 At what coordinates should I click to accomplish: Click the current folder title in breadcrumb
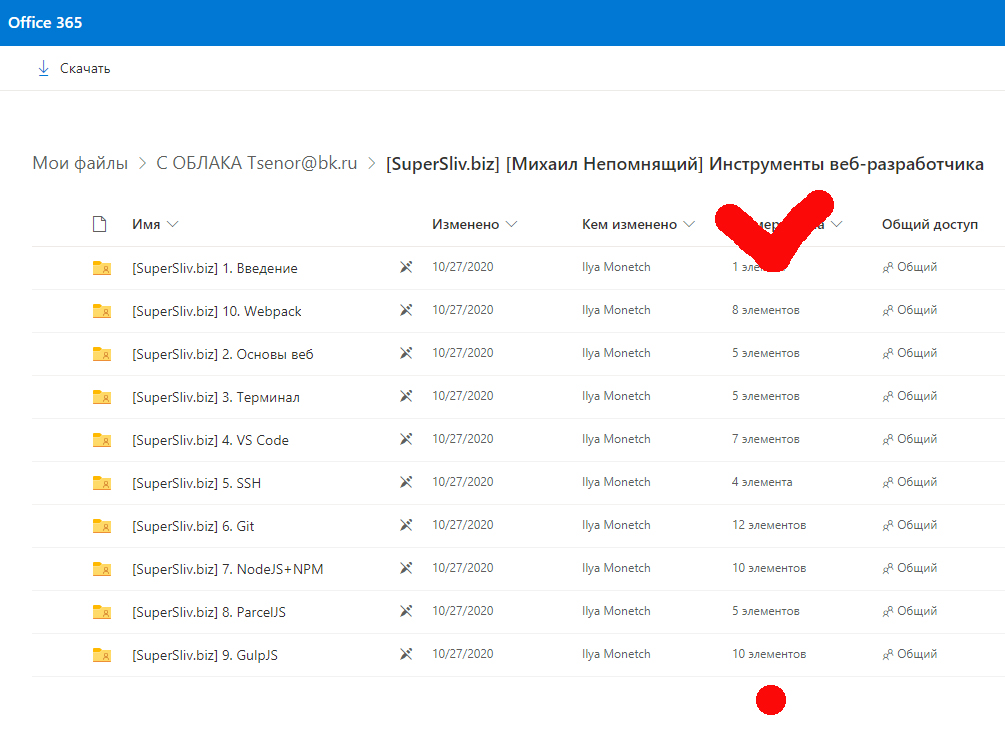click(685, 164)
